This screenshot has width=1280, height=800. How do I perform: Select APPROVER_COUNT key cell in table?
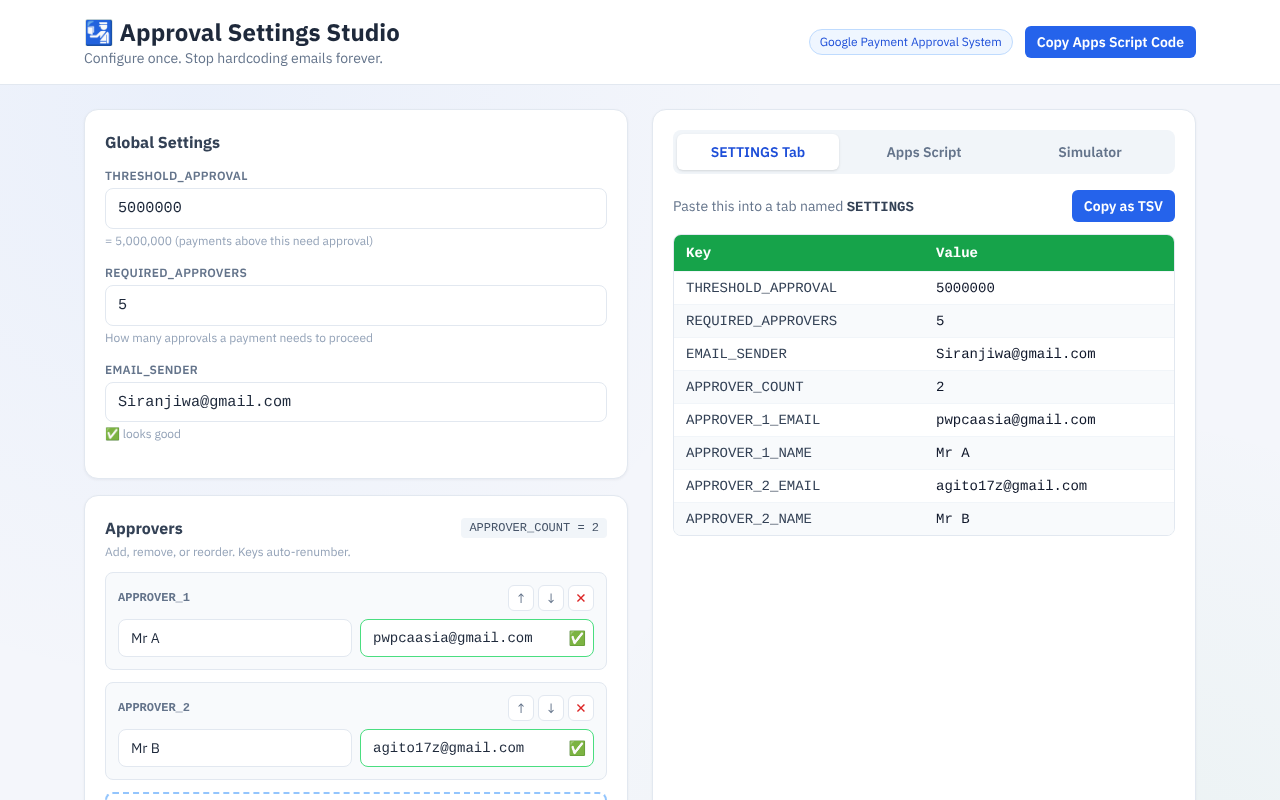coord(799,387)
